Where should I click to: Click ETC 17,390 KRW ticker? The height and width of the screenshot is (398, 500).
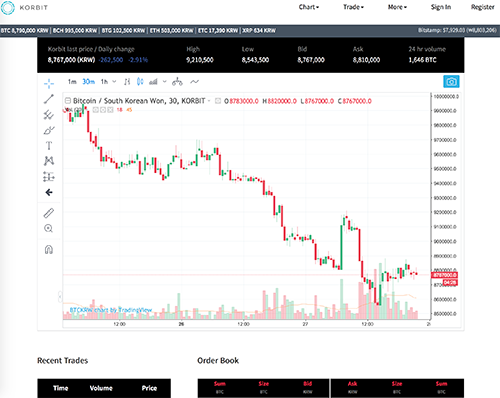click(x=218, y=30)
